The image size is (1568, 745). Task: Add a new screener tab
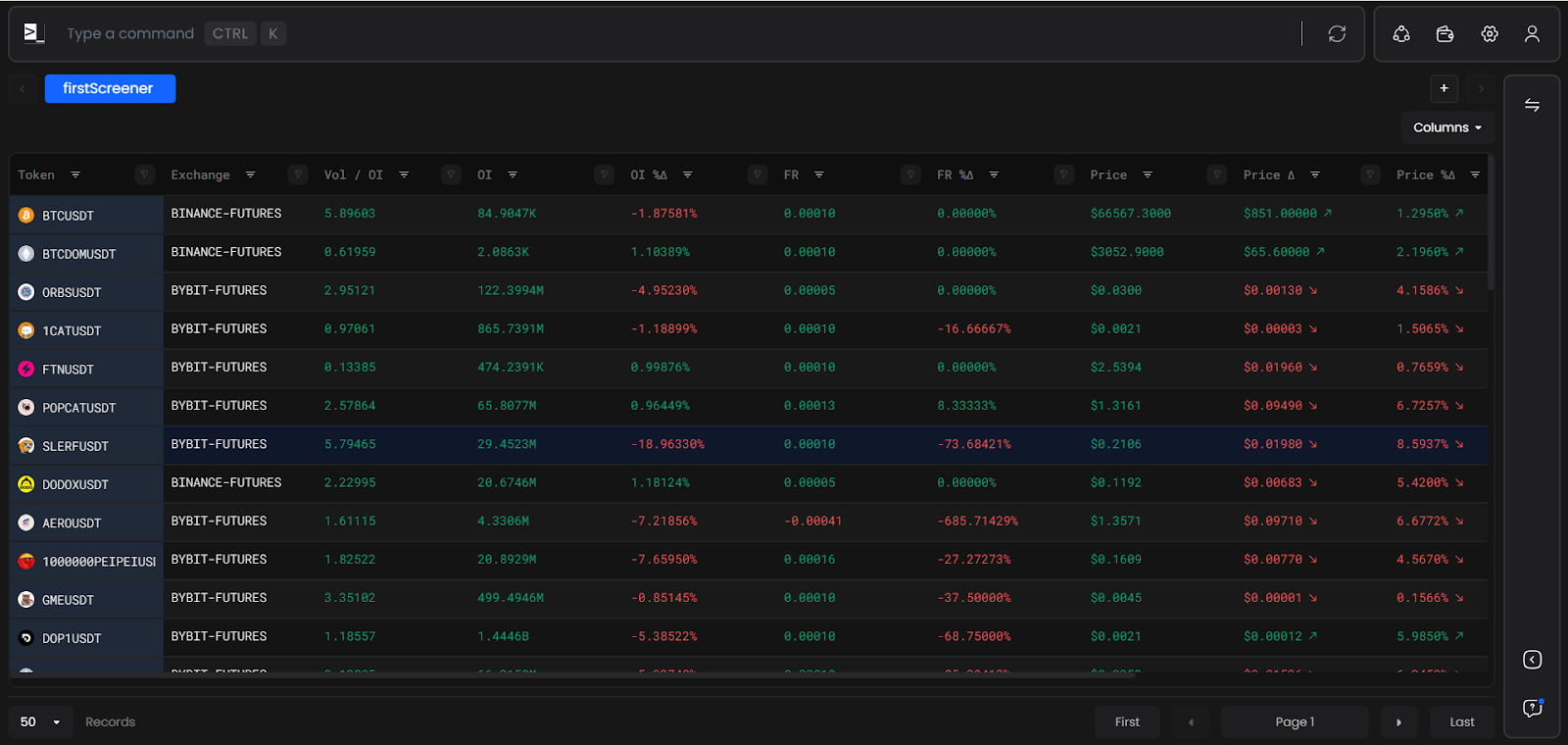tap(1444, 88)
